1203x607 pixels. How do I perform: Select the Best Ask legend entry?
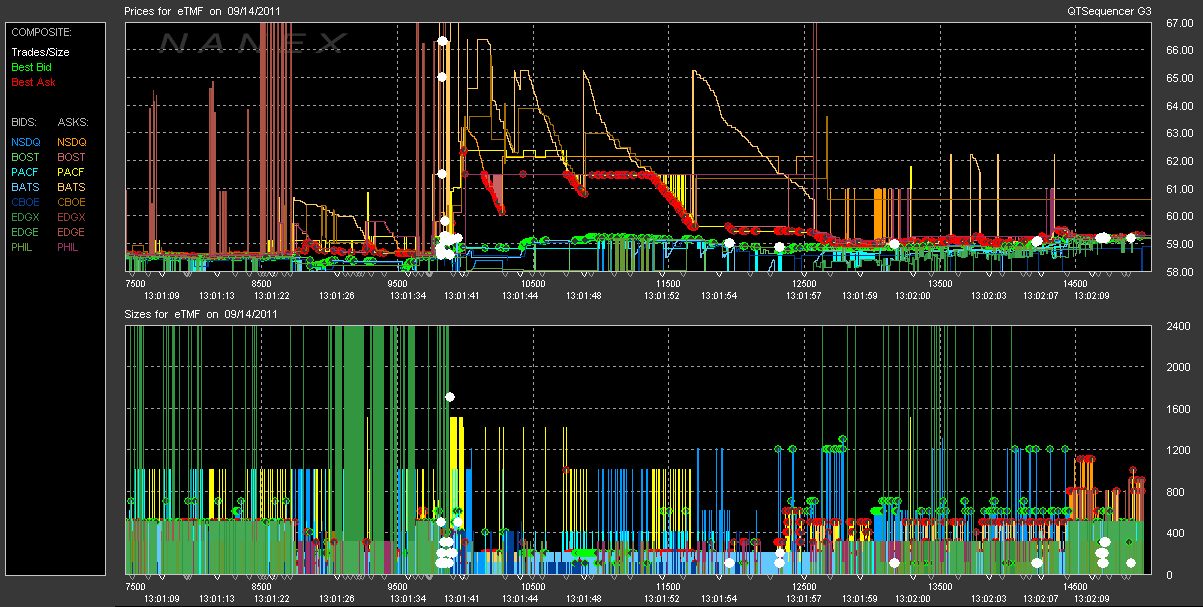tap(33, 82)
